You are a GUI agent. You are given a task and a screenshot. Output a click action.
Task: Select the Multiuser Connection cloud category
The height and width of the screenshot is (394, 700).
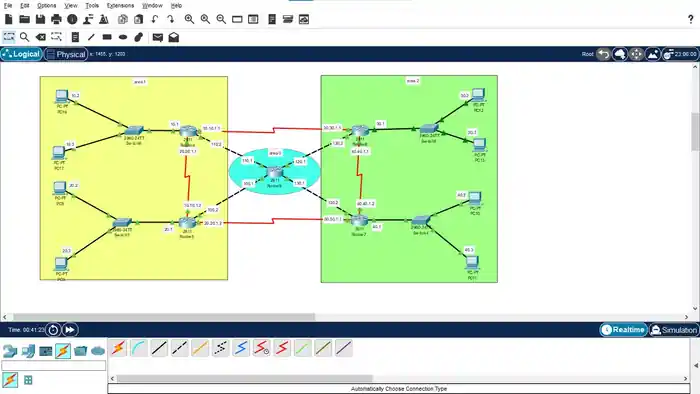[x=98, y=351]
